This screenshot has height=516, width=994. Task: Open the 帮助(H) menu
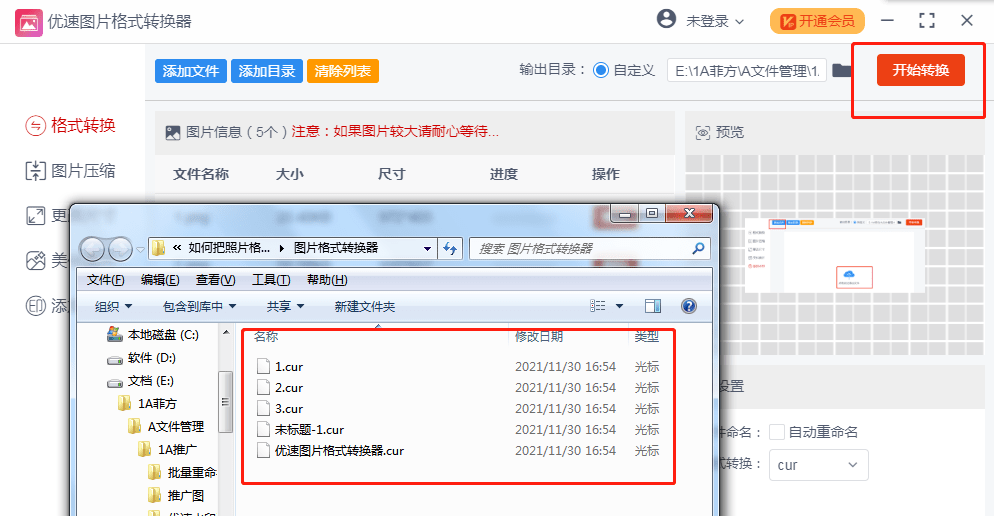coord(326,280)
